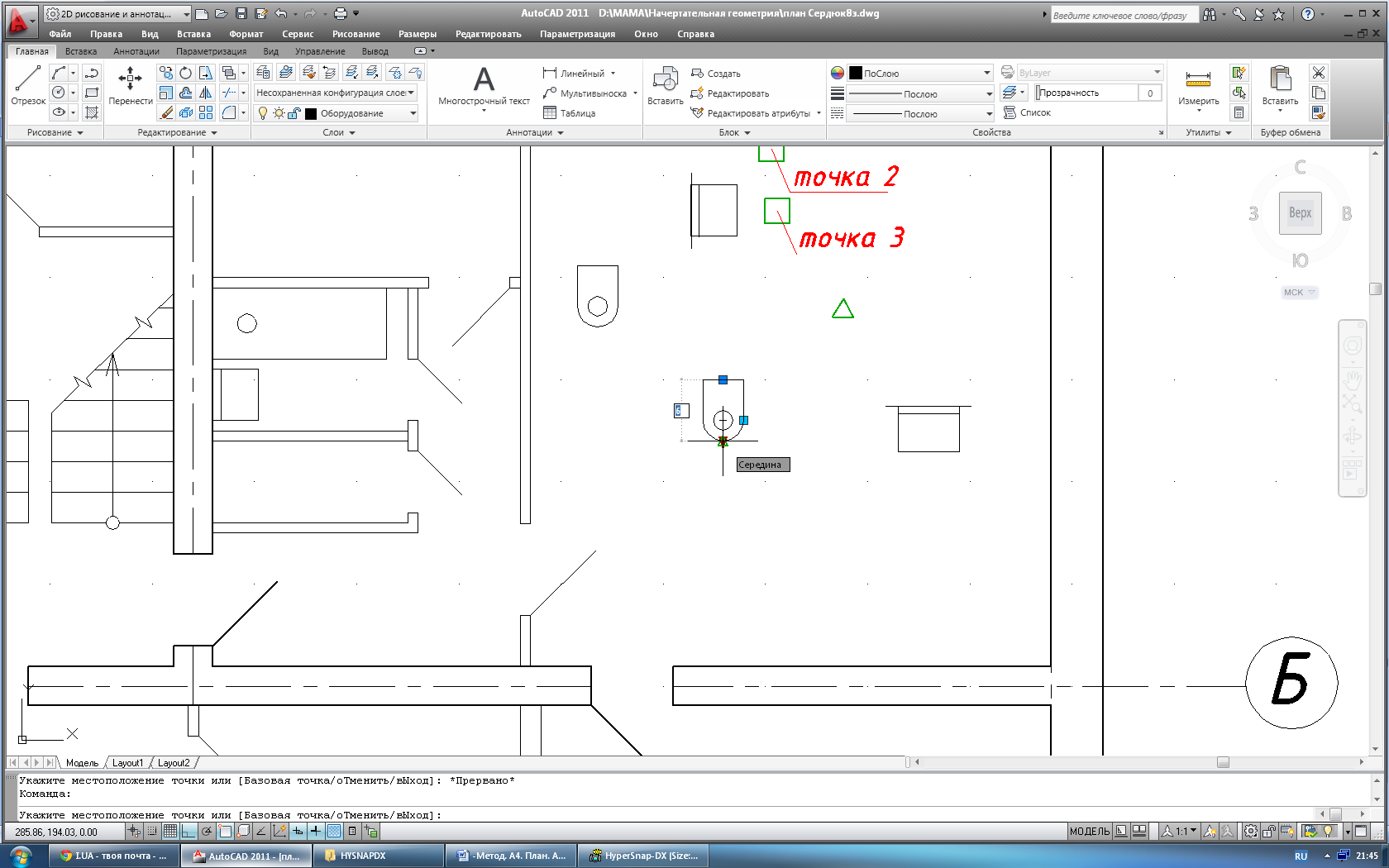Select the Rotate tool

click(x=186, y=73)
